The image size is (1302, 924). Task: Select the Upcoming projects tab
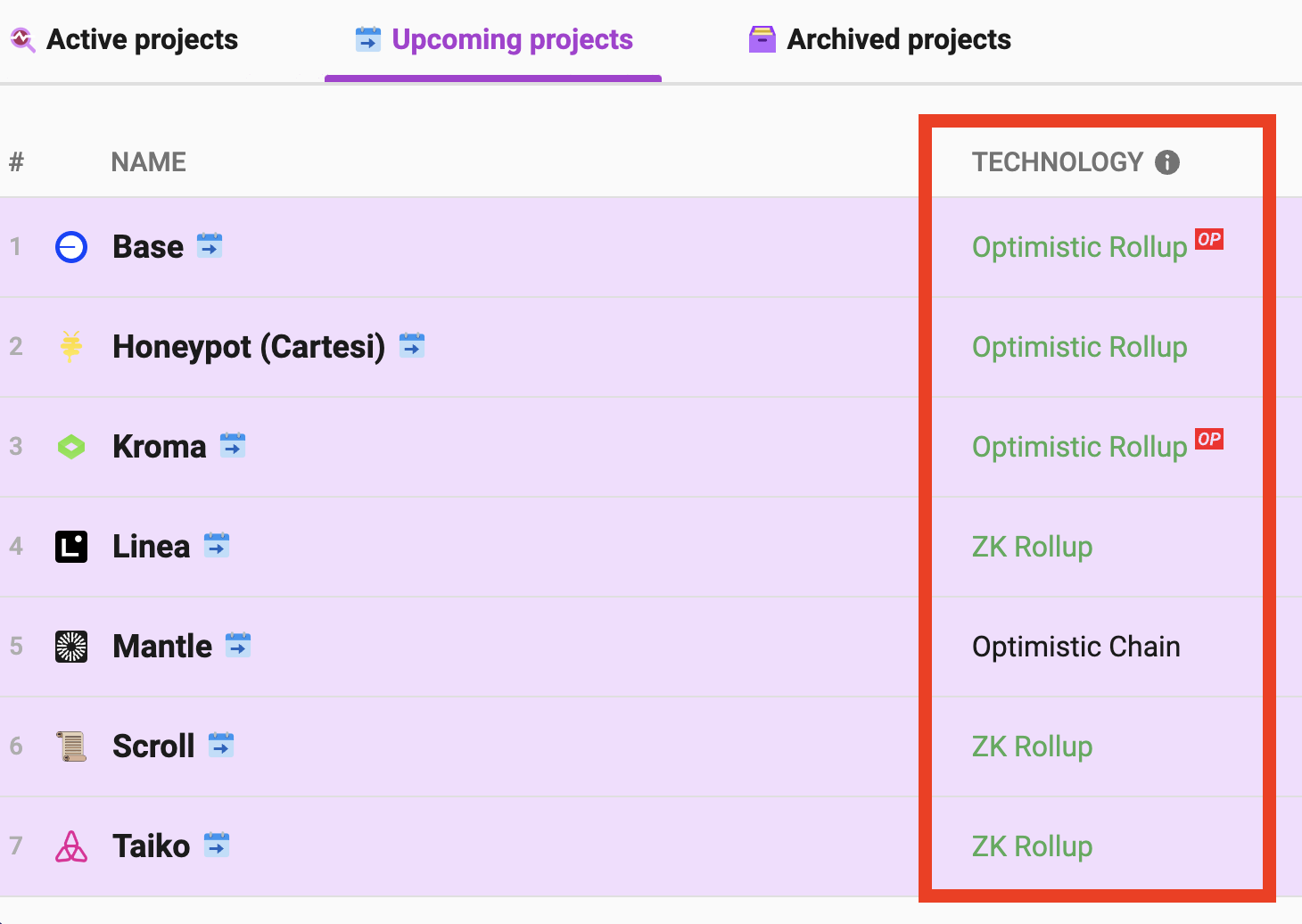494,40
